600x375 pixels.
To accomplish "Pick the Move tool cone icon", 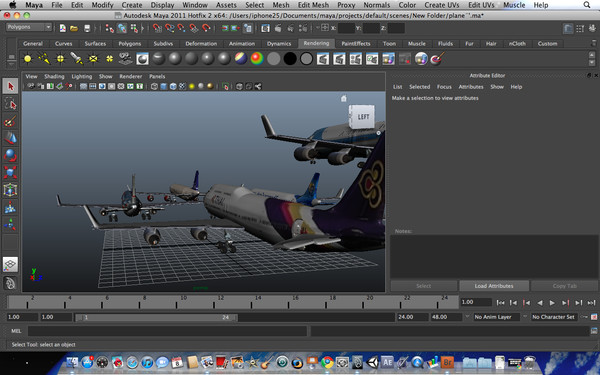I will click(x=10, y=138).
